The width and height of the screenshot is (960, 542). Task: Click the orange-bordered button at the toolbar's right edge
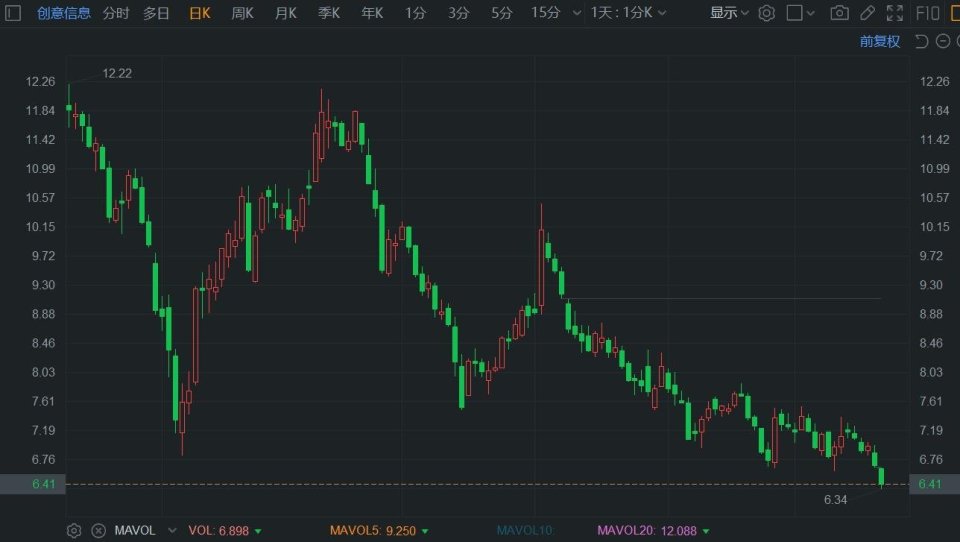955,13
